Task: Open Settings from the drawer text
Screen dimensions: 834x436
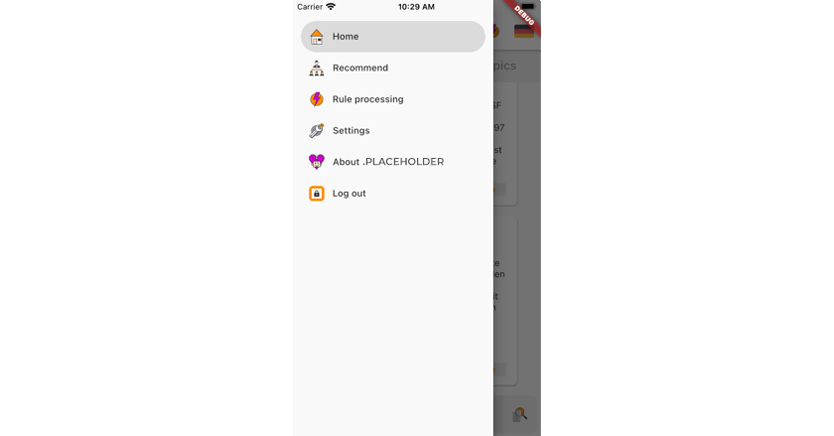Action: (351, 131)
